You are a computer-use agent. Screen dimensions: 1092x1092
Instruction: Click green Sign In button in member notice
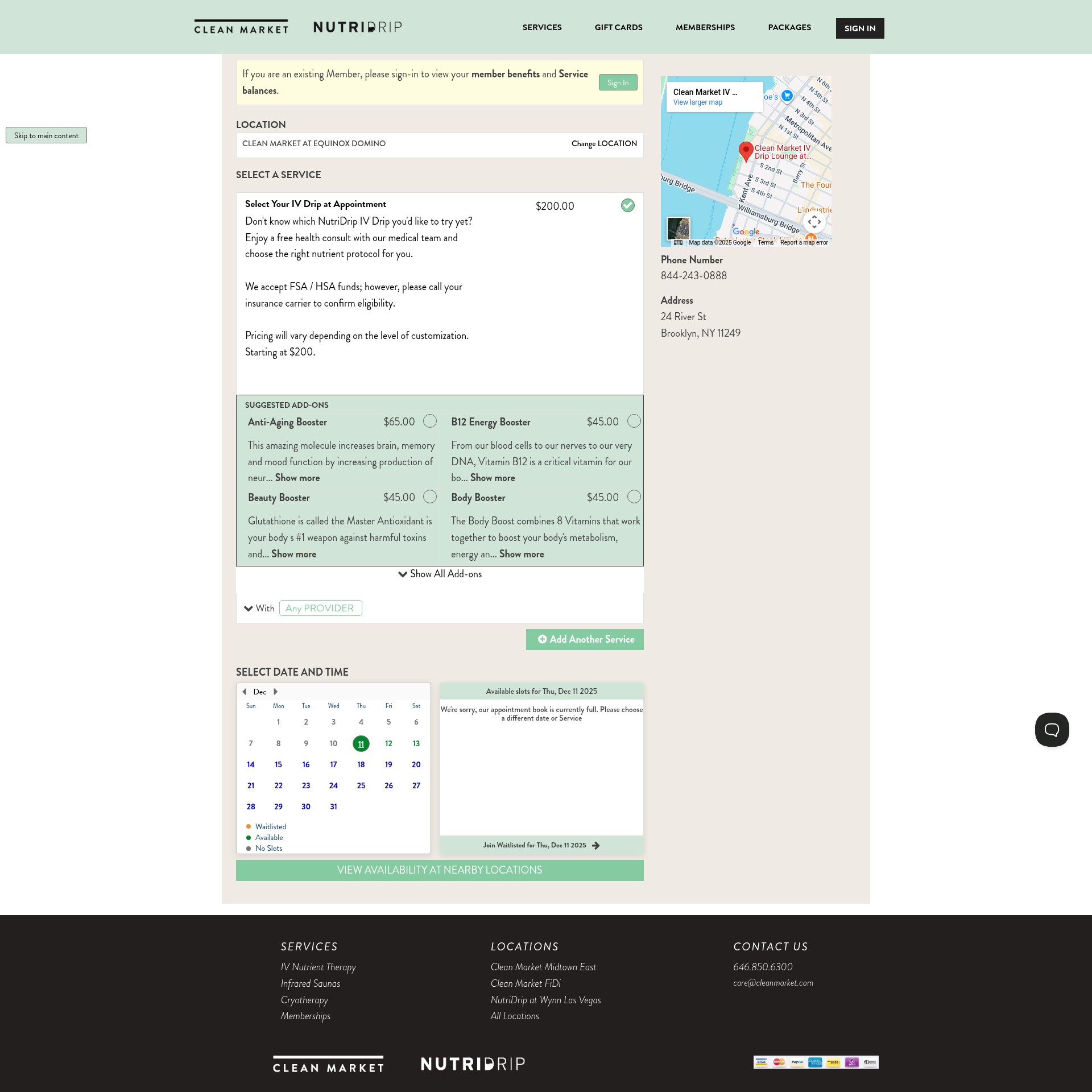618,82
